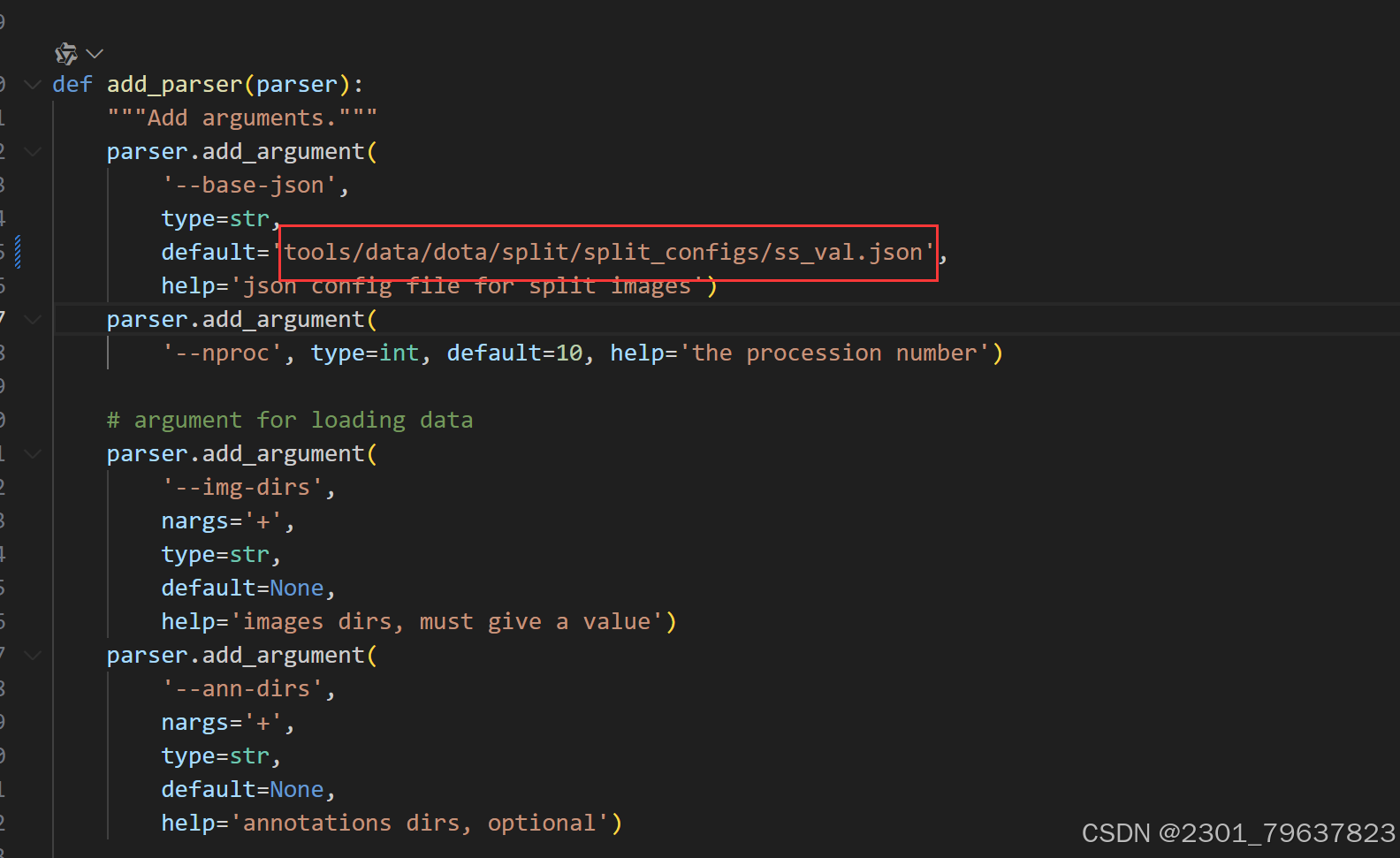Click the AI assistant icon above add_parser
The height and width of the screenshot is (858, 1400).
[x=66, y=54]
